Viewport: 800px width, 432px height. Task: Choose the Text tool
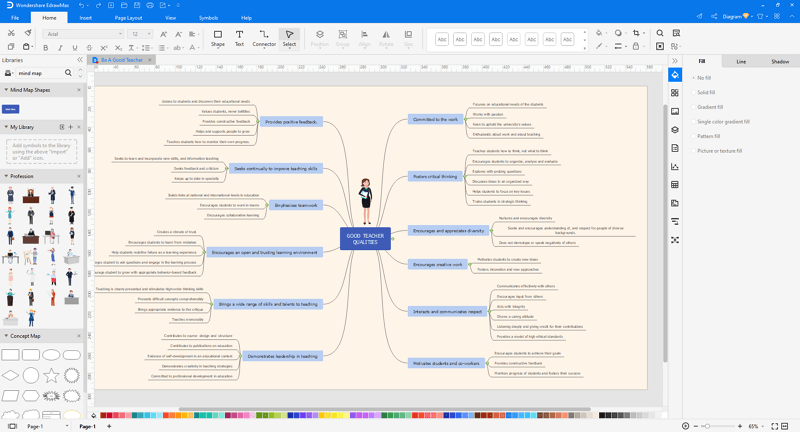[x=239, y=38]
